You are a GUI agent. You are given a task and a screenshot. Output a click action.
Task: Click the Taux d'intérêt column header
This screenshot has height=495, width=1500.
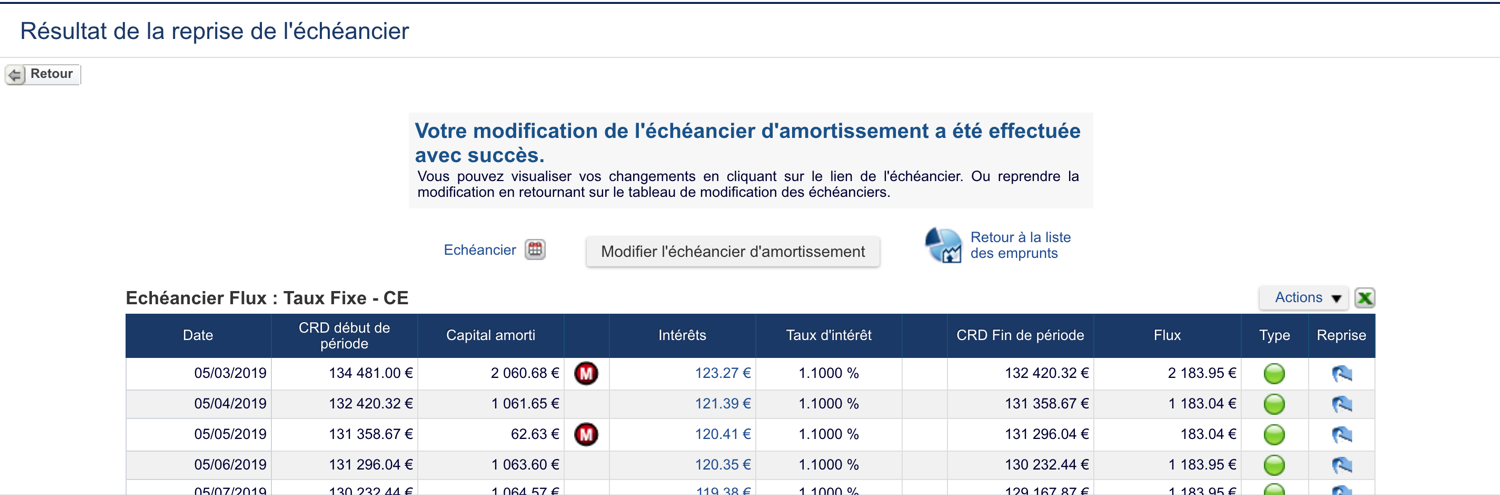coord(829,336)
